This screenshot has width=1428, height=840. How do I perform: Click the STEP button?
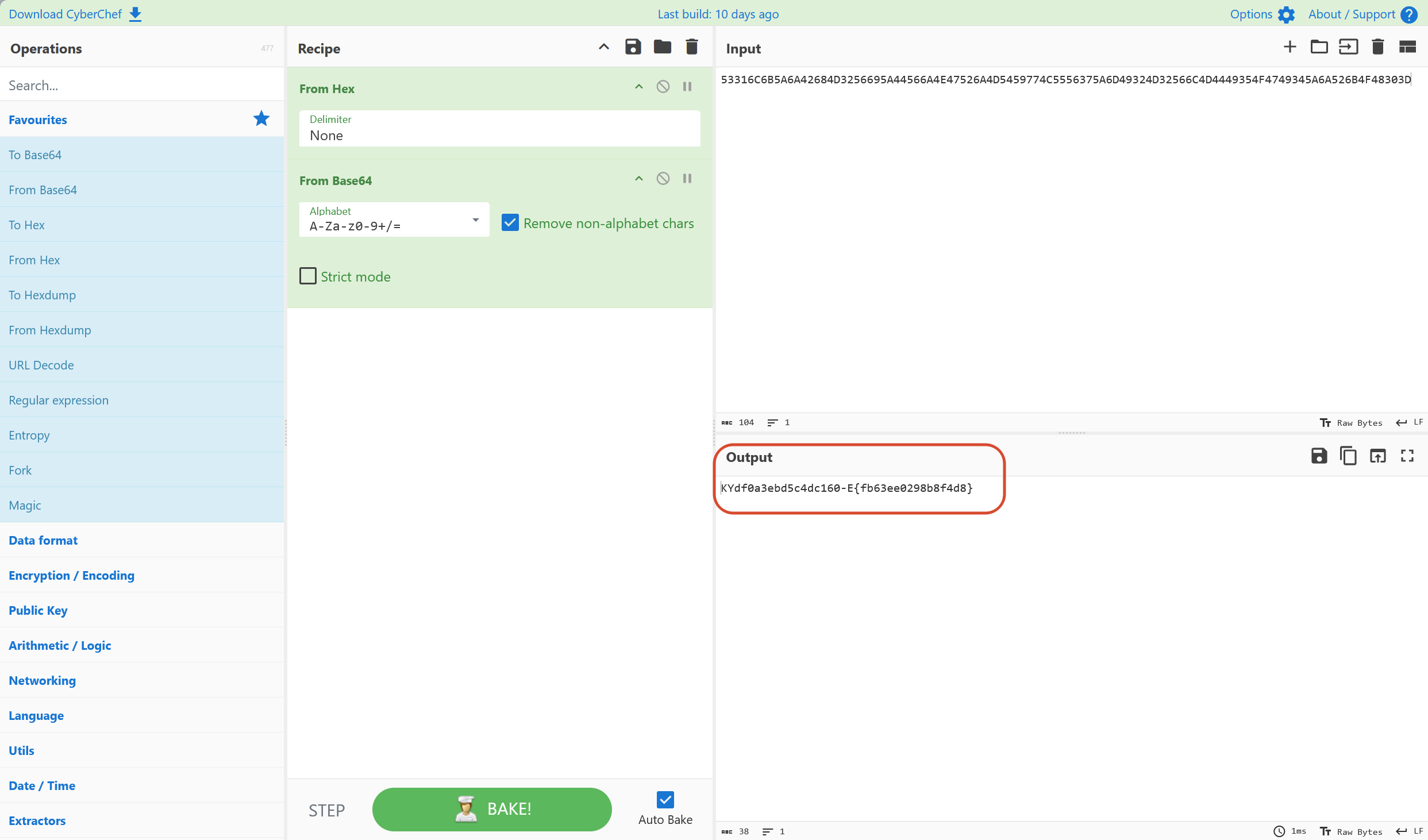click(326, 810)
